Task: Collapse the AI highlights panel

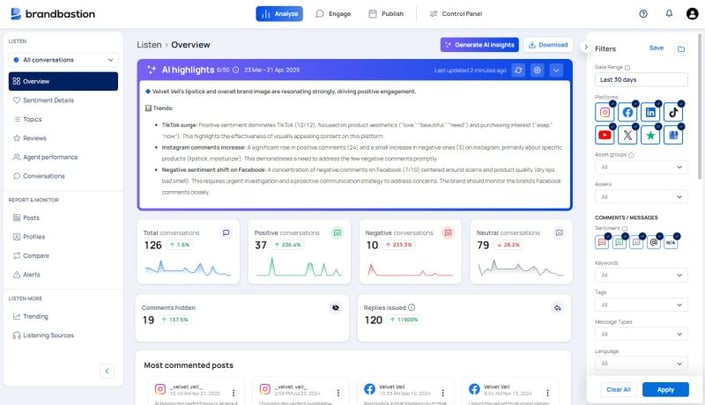Action: point(556,70)
